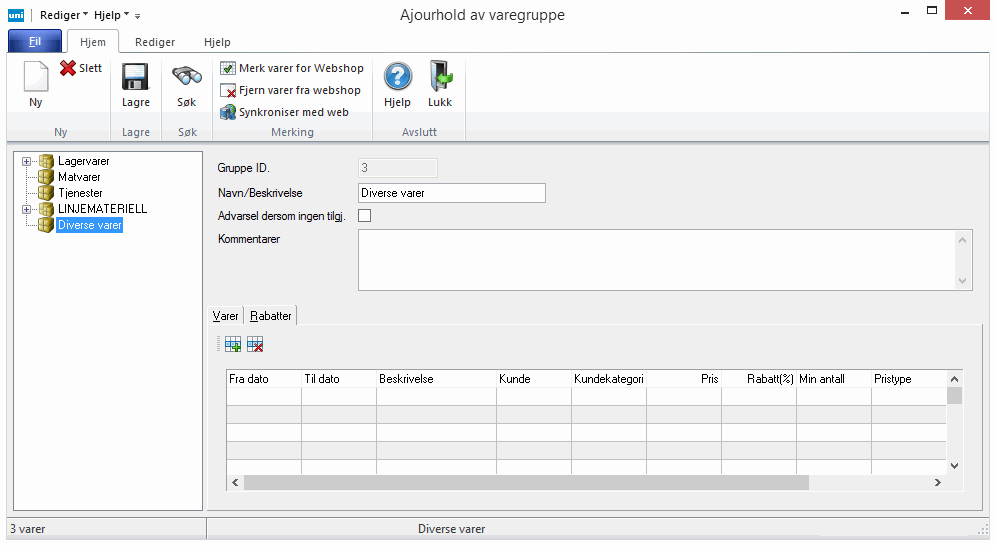Expand the LINJEMATERIELL tree node

tap(26, 209)
